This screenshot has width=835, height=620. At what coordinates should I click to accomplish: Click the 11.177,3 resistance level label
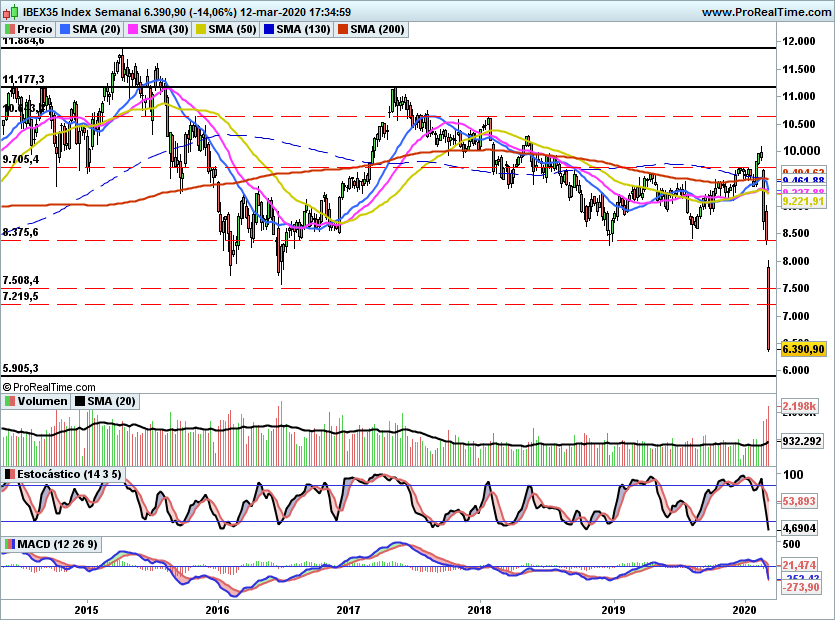[x=24, y=79]
